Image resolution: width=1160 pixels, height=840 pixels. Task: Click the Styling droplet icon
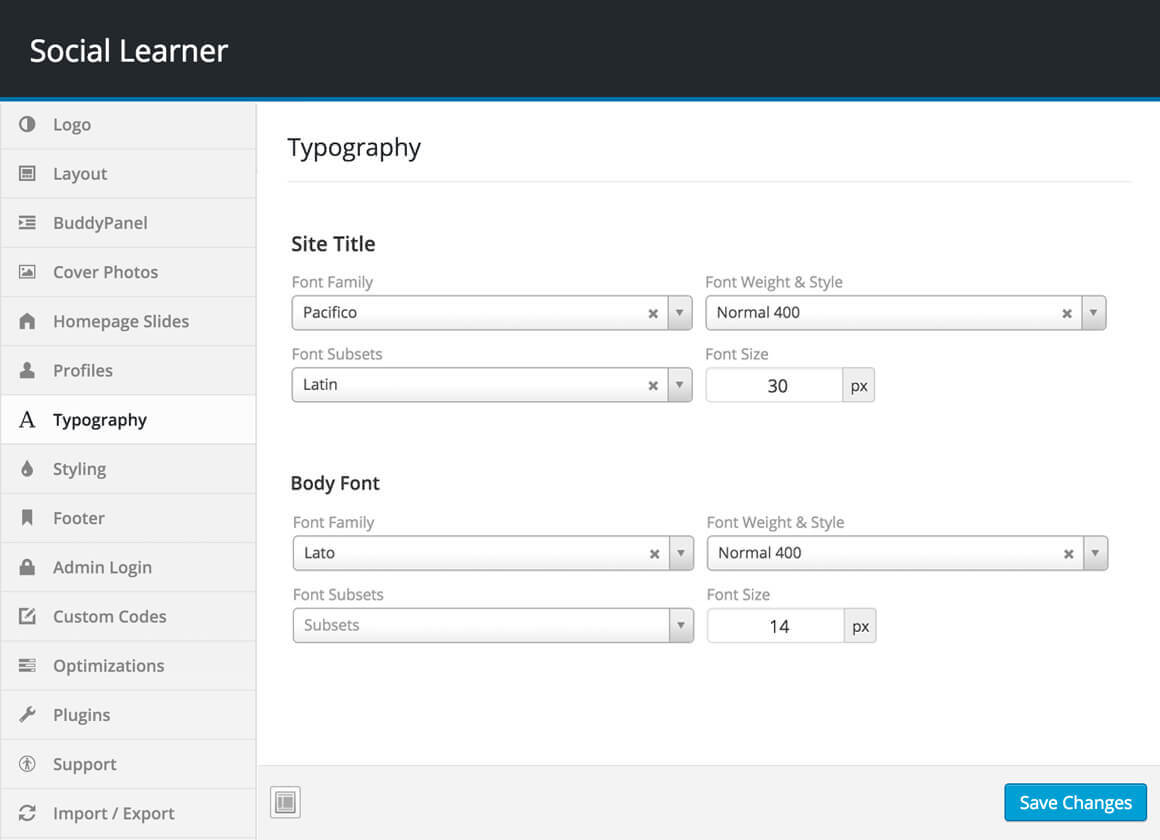coord(27,469)
